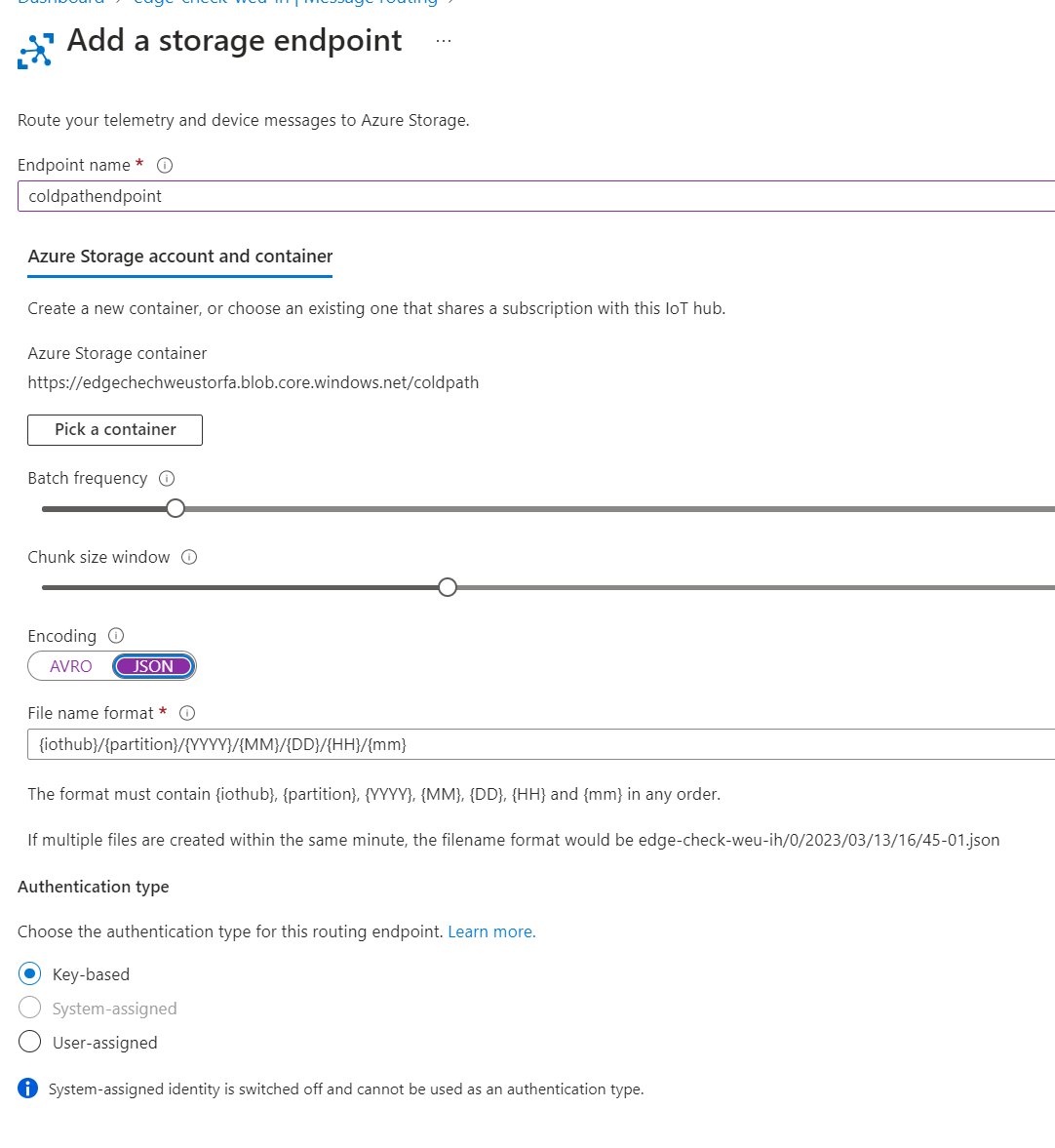
Task: Click the info icon next to Encoding
Action: click(x=116, y=635)
